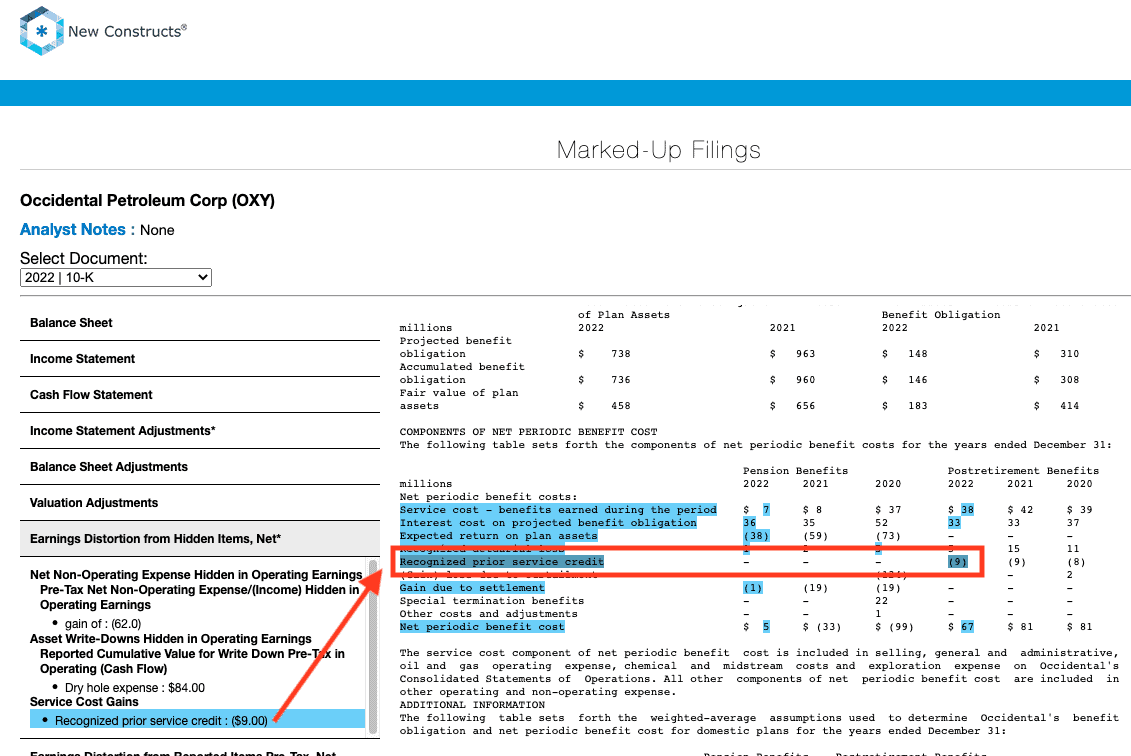This screenshot has width=1131, height=756.
Task: Select Income Statement in the sidebar
Action: tap(200, 359)
